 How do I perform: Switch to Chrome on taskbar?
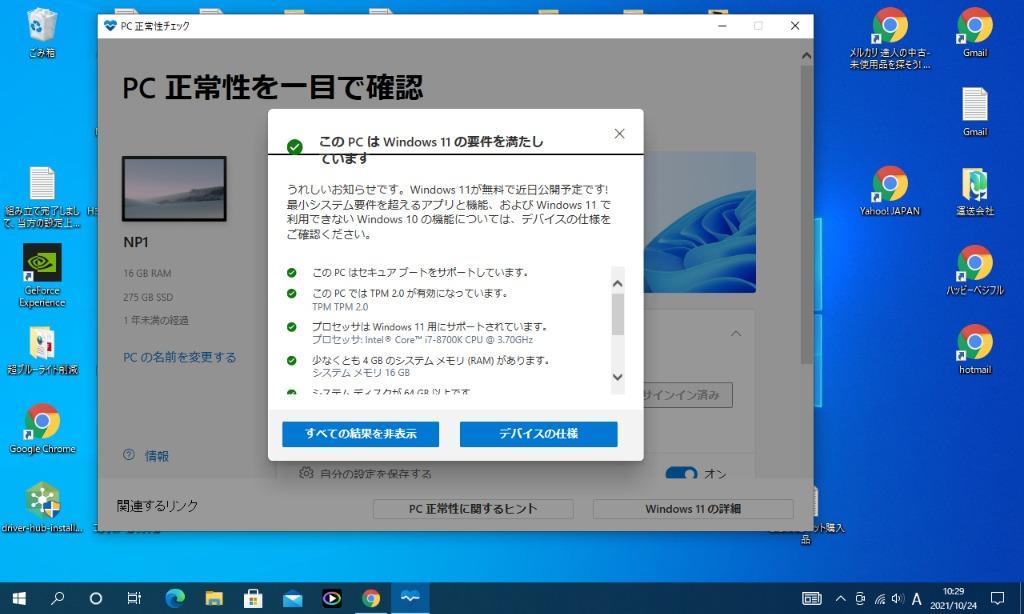(370, 598)
